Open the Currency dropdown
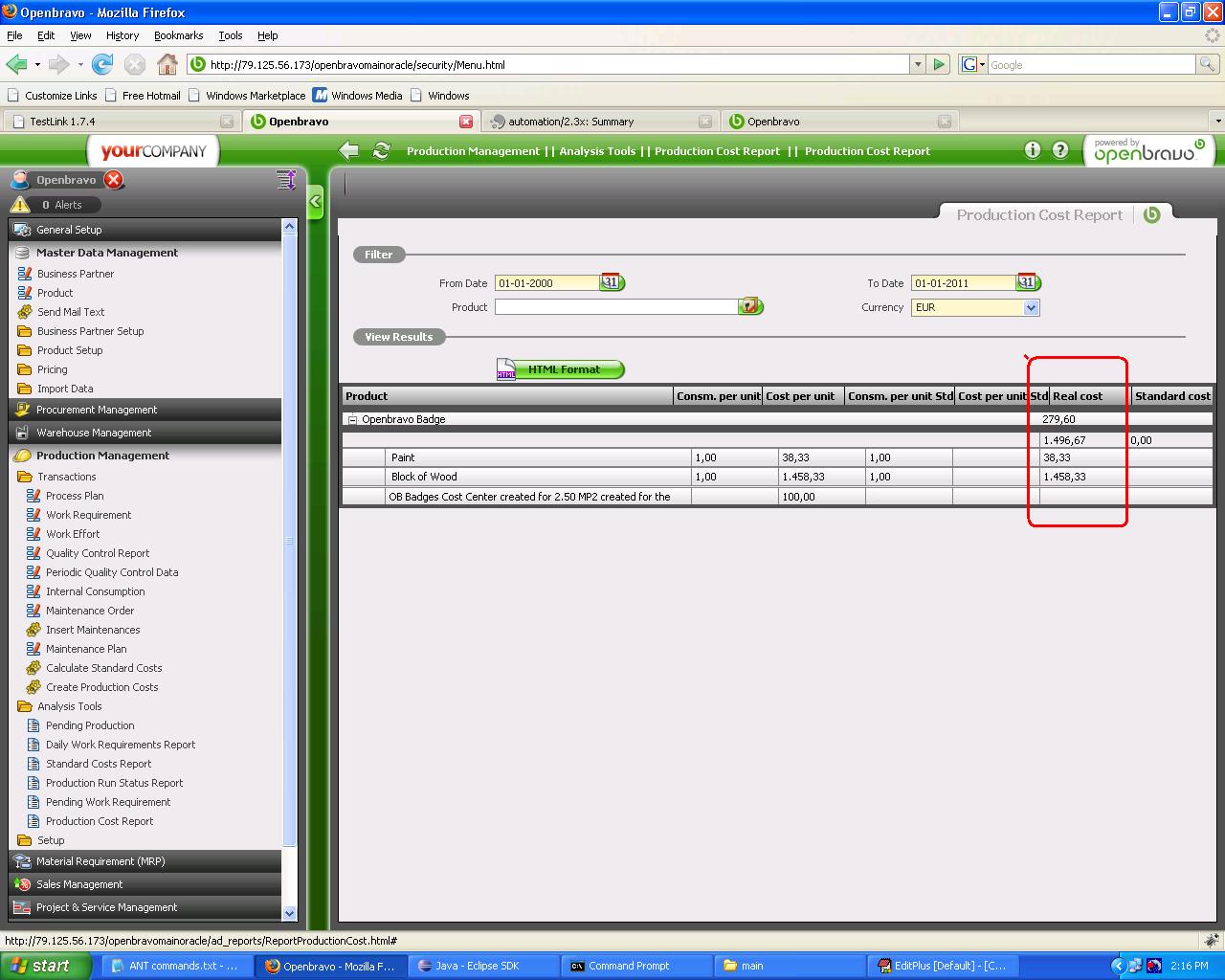The height and width of the screenshot is (980, 1225). tap(1031, 307)
